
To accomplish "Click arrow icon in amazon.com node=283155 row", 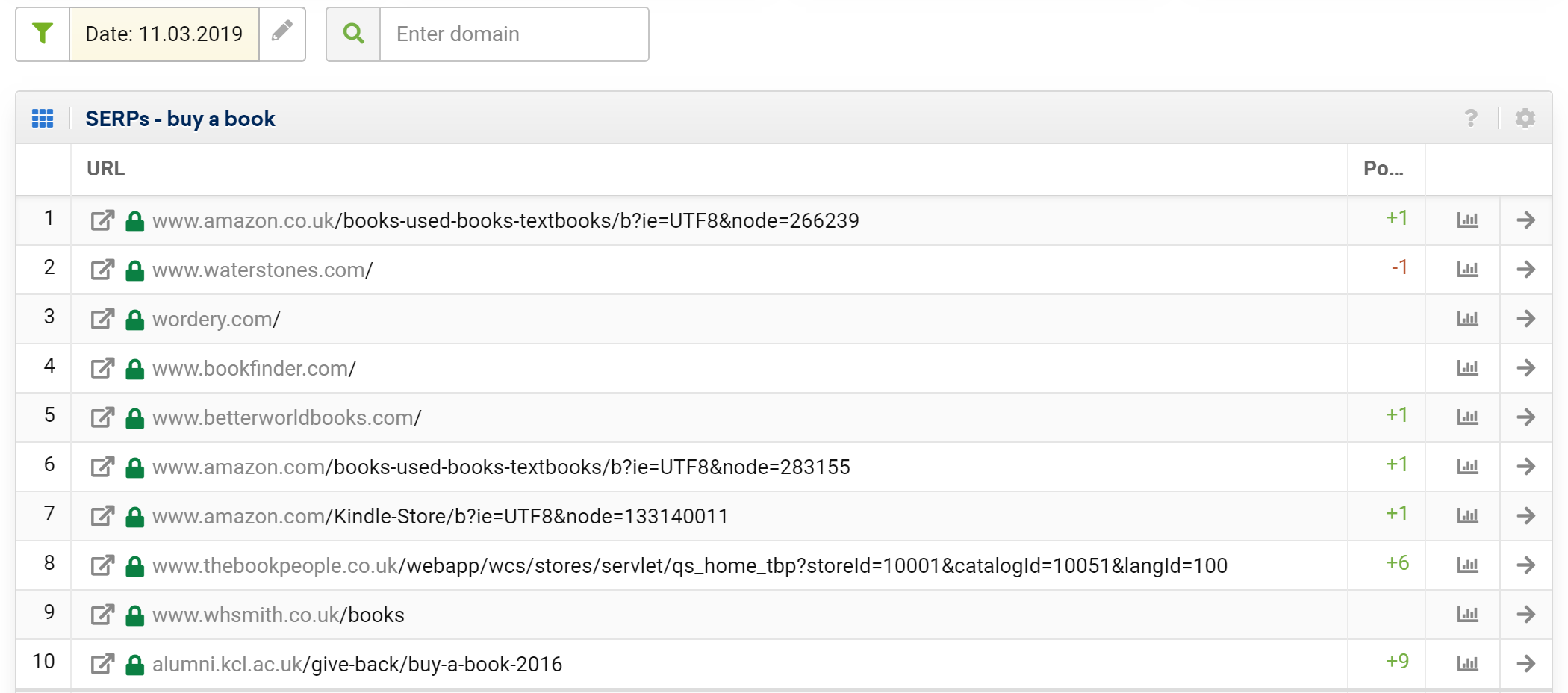I will pyautogui.click(x=1526, y=467).
